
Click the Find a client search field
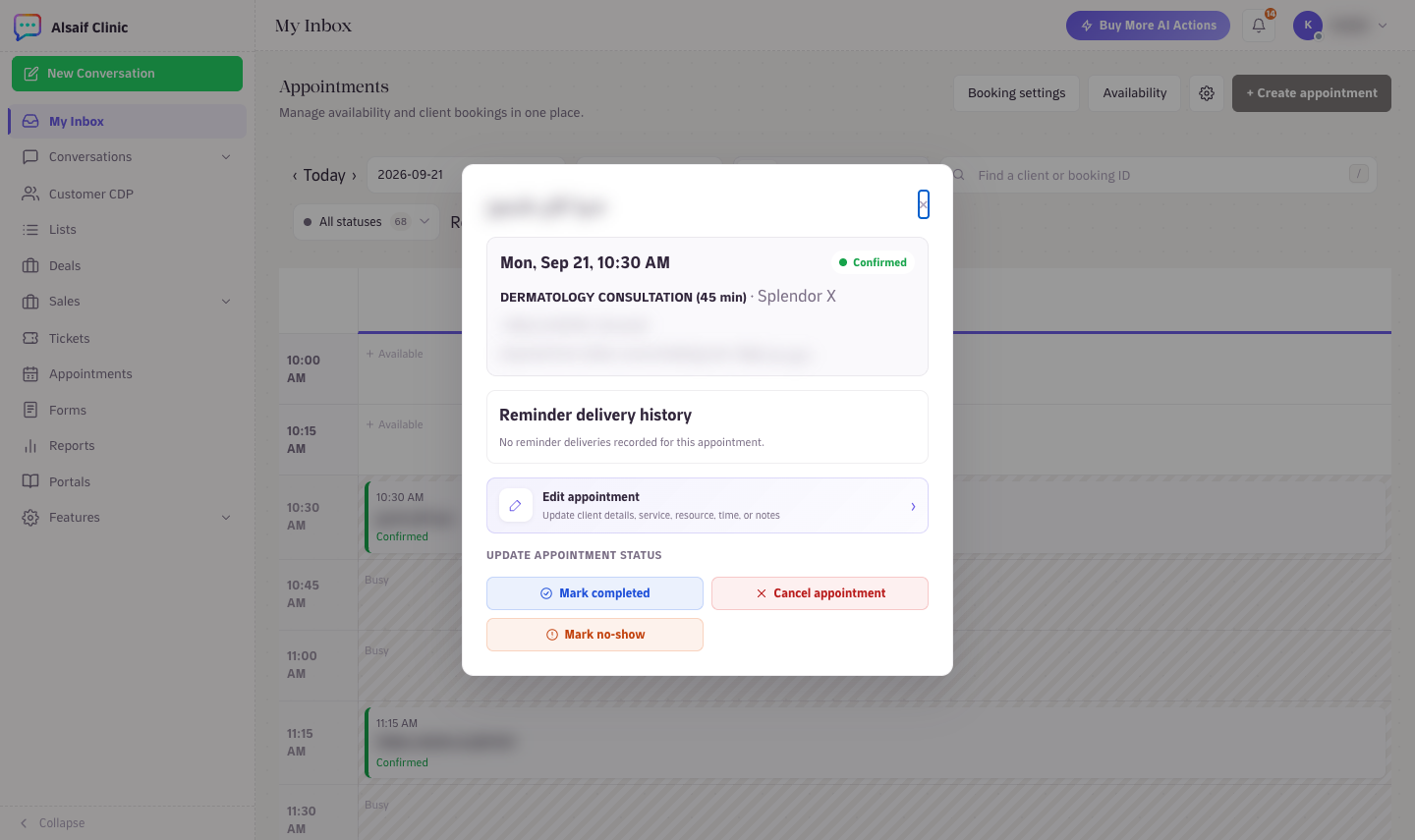click(1160, 175)
